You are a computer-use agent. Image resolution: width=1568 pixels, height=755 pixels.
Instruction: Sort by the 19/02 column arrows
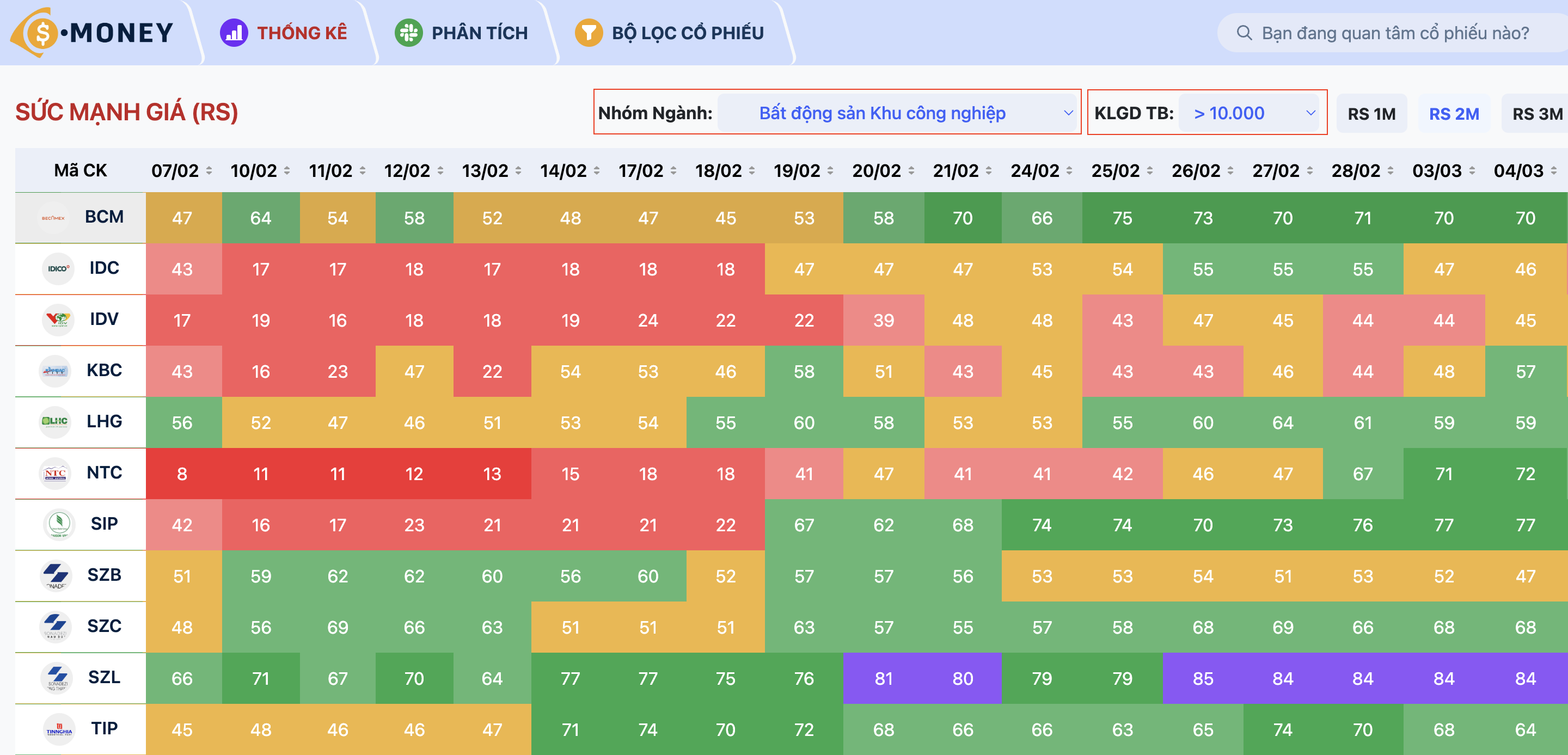tap(830, 171)
